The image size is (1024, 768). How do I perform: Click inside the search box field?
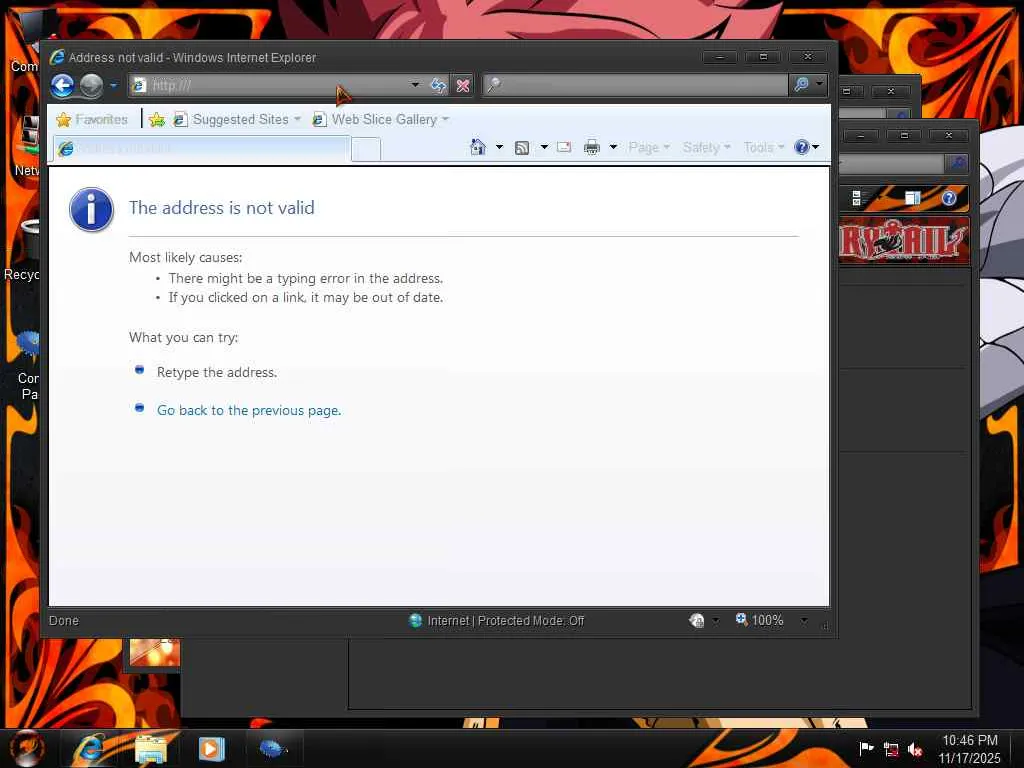(635, 84)
